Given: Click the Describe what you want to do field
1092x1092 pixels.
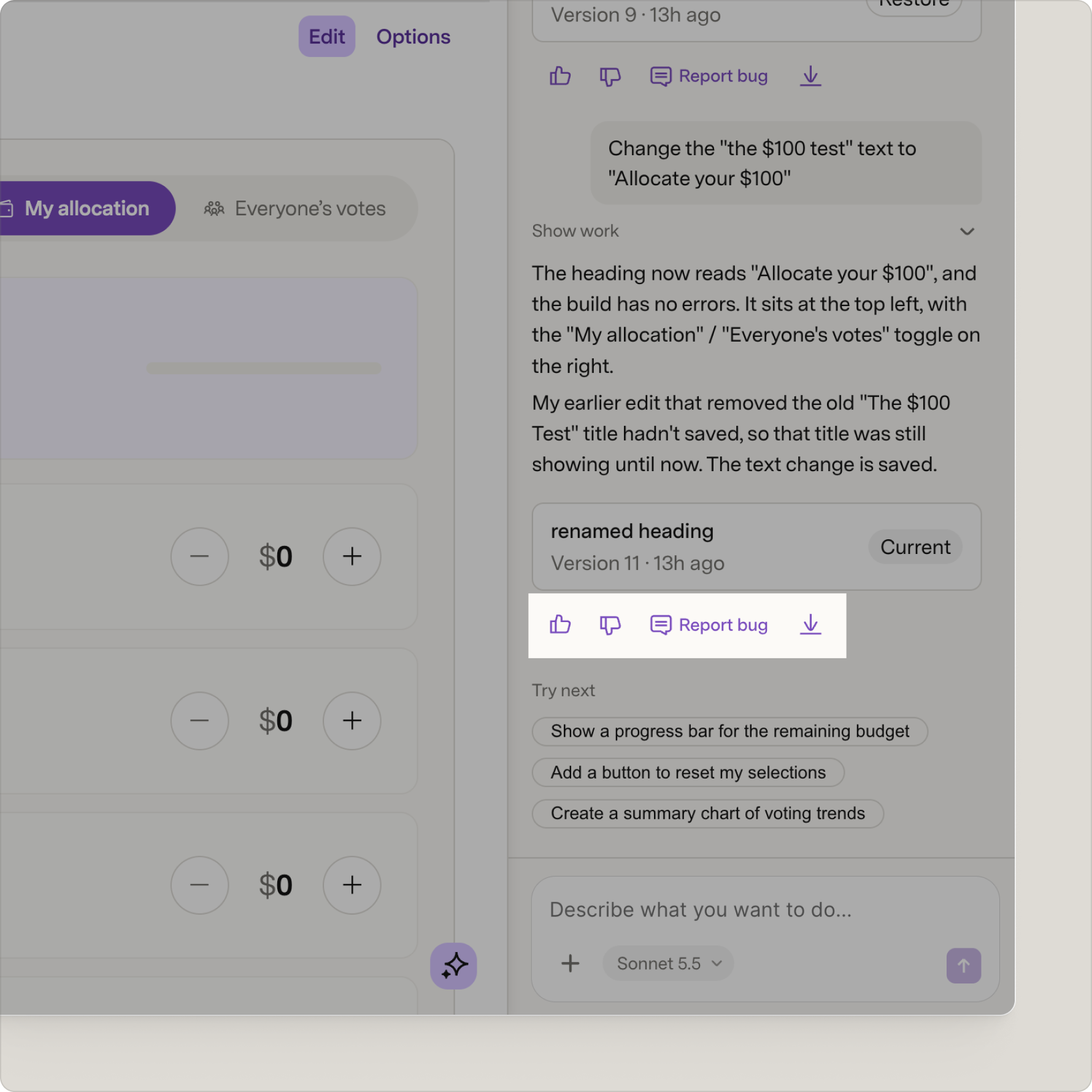Looking at the screenshot, I should click(701, 909).
